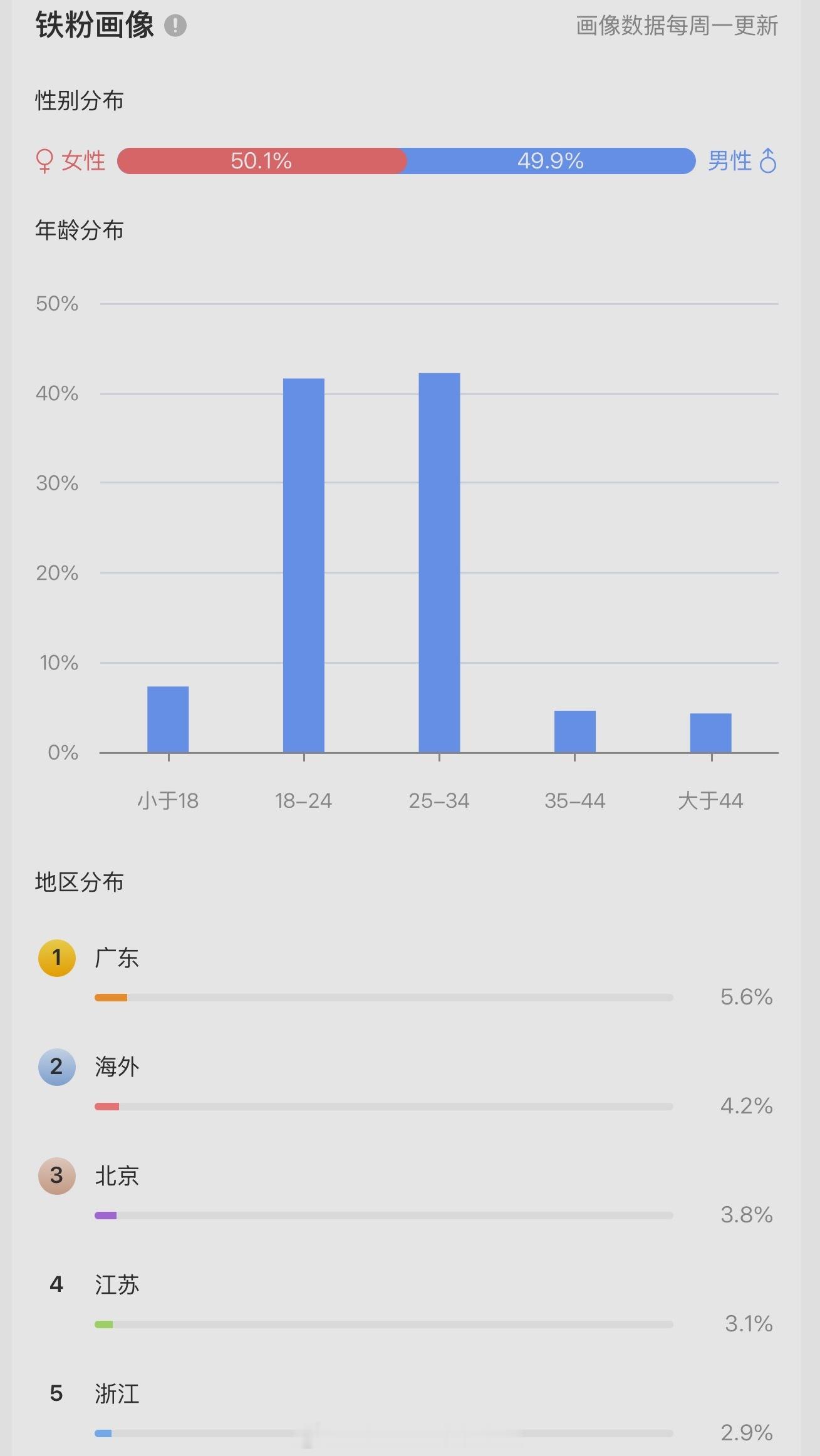Tap the 北京 region label
This screenshot has width=820, height=1456.
117,1175
